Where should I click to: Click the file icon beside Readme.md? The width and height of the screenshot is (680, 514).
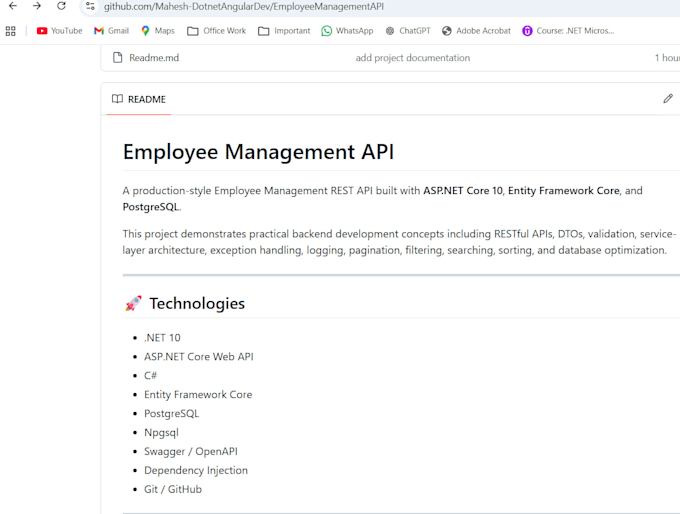point(118,58)
